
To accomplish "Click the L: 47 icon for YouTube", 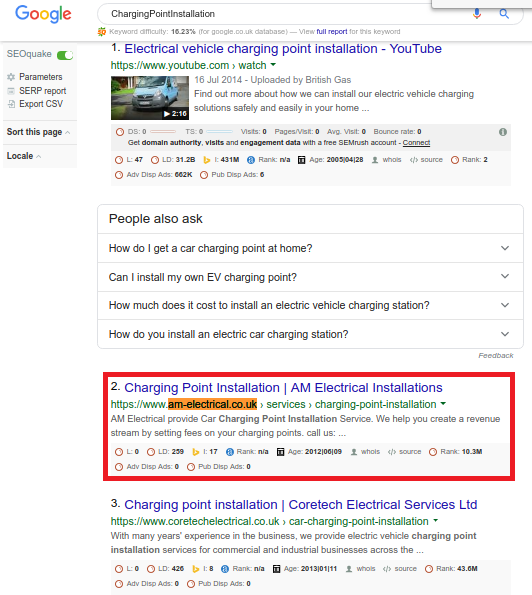I will tap(119, 160).
